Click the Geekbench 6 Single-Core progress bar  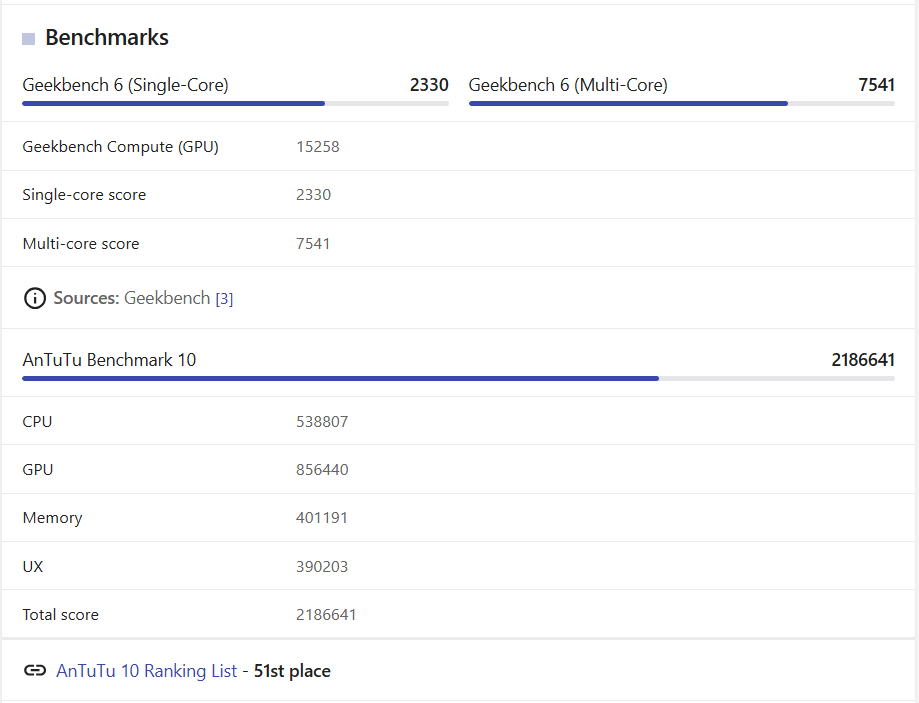tap(236, 104)
